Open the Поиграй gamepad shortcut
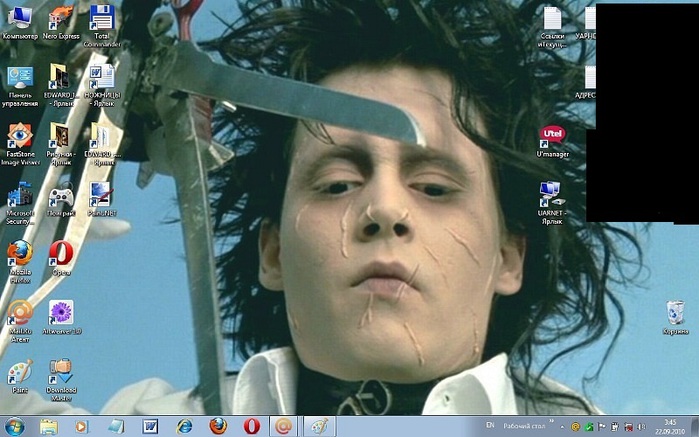Image resolution: width=699 pixels, height=437 pixels. [x=61, y=201]
